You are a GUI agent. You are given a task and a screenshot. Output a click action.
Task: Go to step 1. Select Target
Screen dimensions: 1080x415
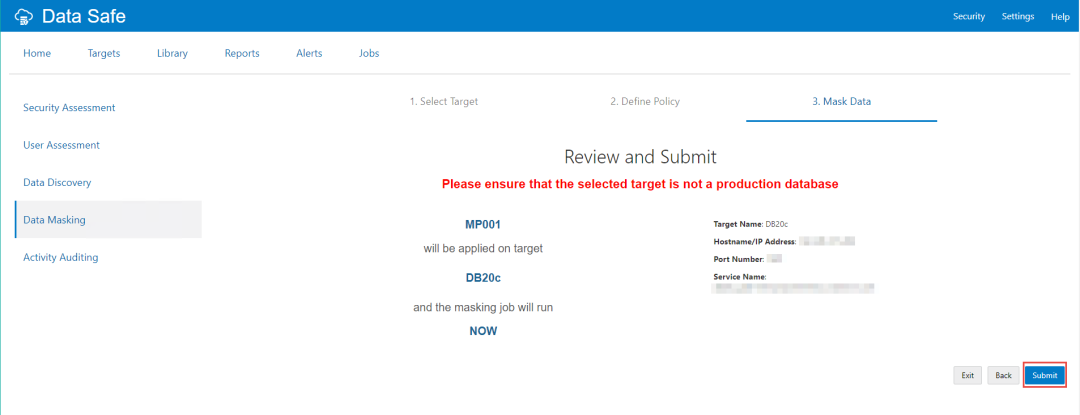click(x=444, y=102)
